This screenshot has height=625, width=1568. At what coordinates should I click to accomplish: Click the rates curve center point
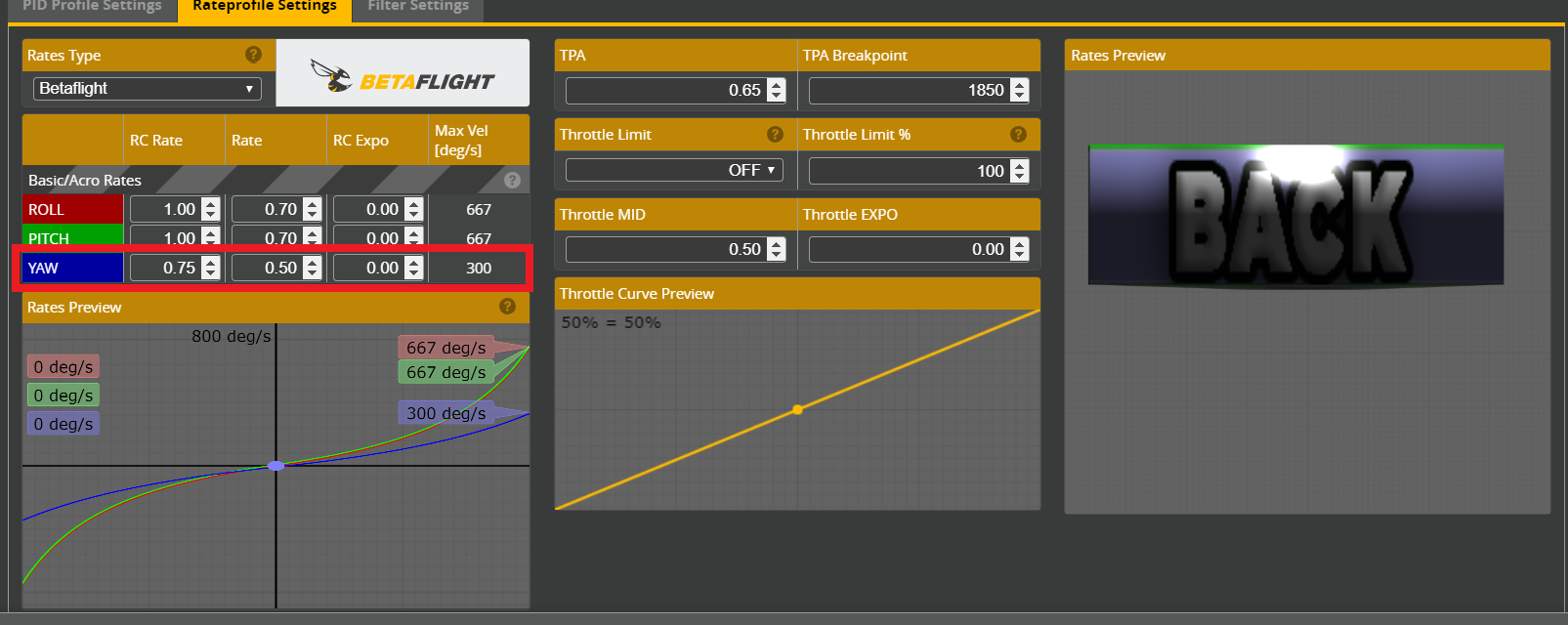276,466
